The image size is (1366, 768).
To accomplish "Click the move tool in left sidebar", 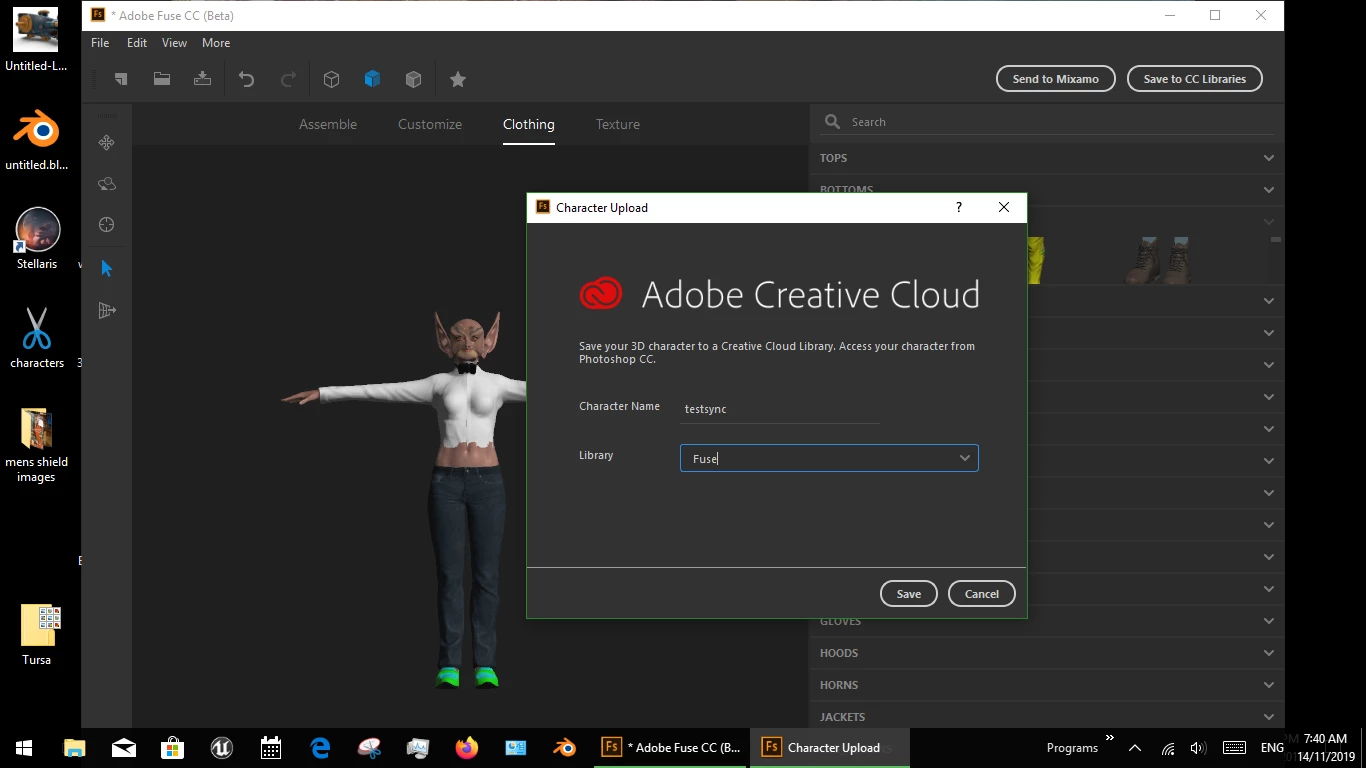I will [x=107, y=143].
